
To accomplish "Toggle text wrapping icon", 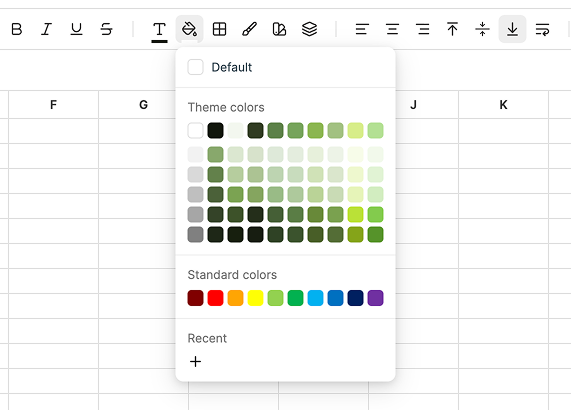I will 543,29.
